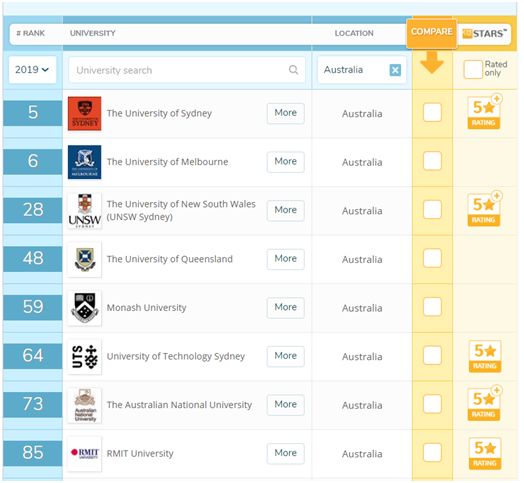Tick compare checkbox for Monash University
This screenshot has height=483, width=524.
tap(432, 307)
